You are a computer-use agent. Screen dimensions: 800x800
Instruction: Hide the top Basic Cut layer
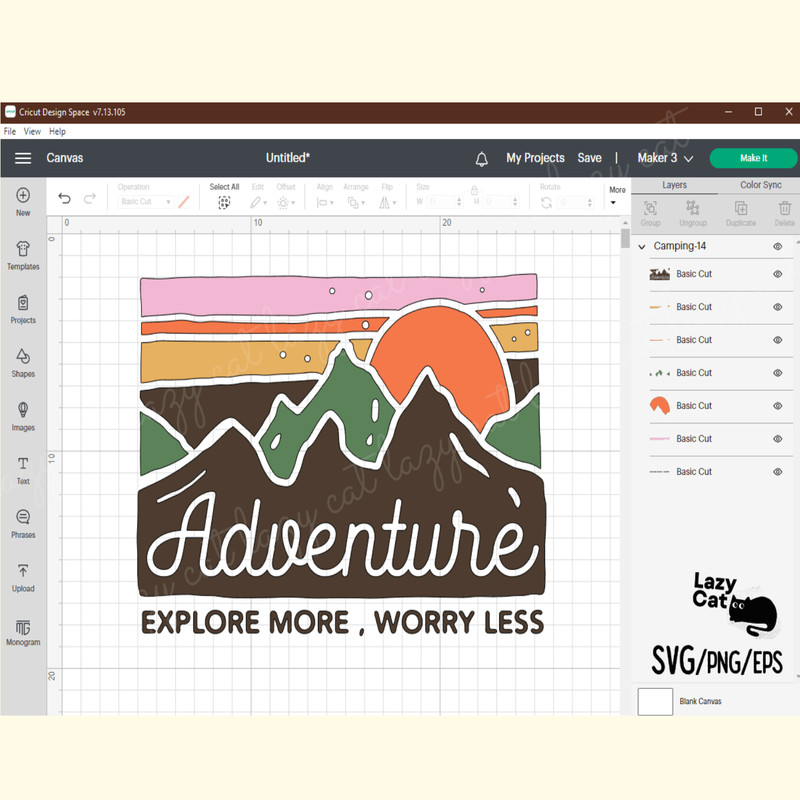click(x=777, y=274)
